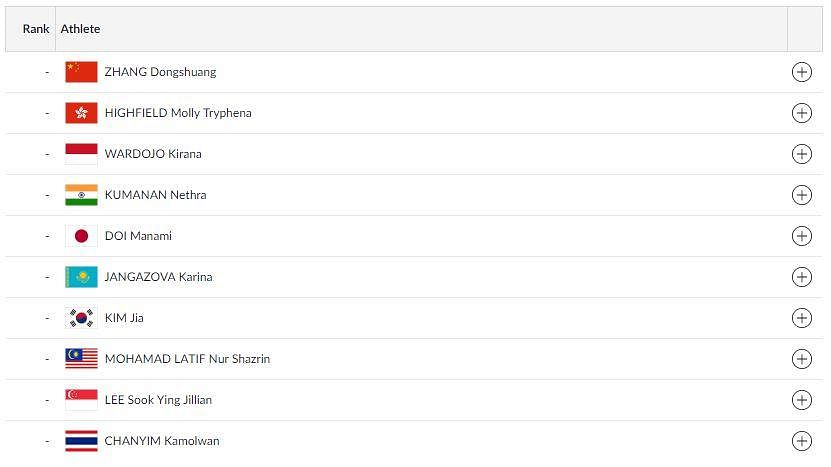Viewport: 831px width, 467px height.
Task: Sort by the Rank column header
Action: (36, 29)
